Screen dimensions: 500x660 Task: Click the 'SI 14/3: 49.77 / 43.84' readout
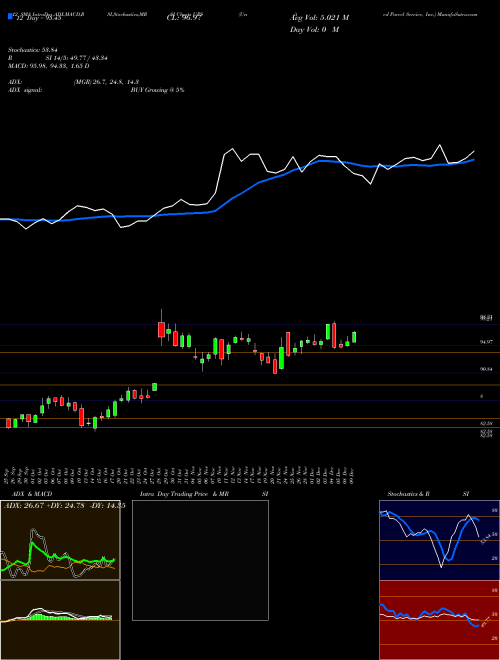[x=77, y=58]
